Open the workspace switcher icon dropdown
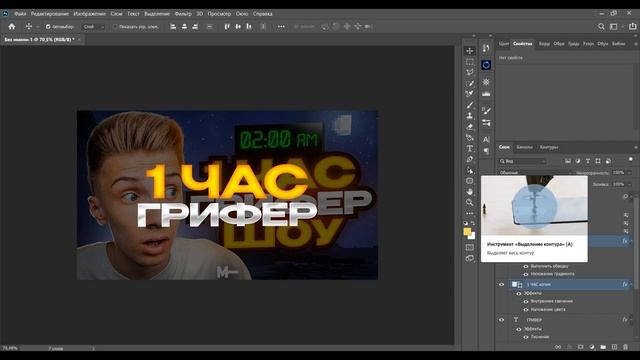This screenshot has width=640, height=360. (x=616, y=27)
